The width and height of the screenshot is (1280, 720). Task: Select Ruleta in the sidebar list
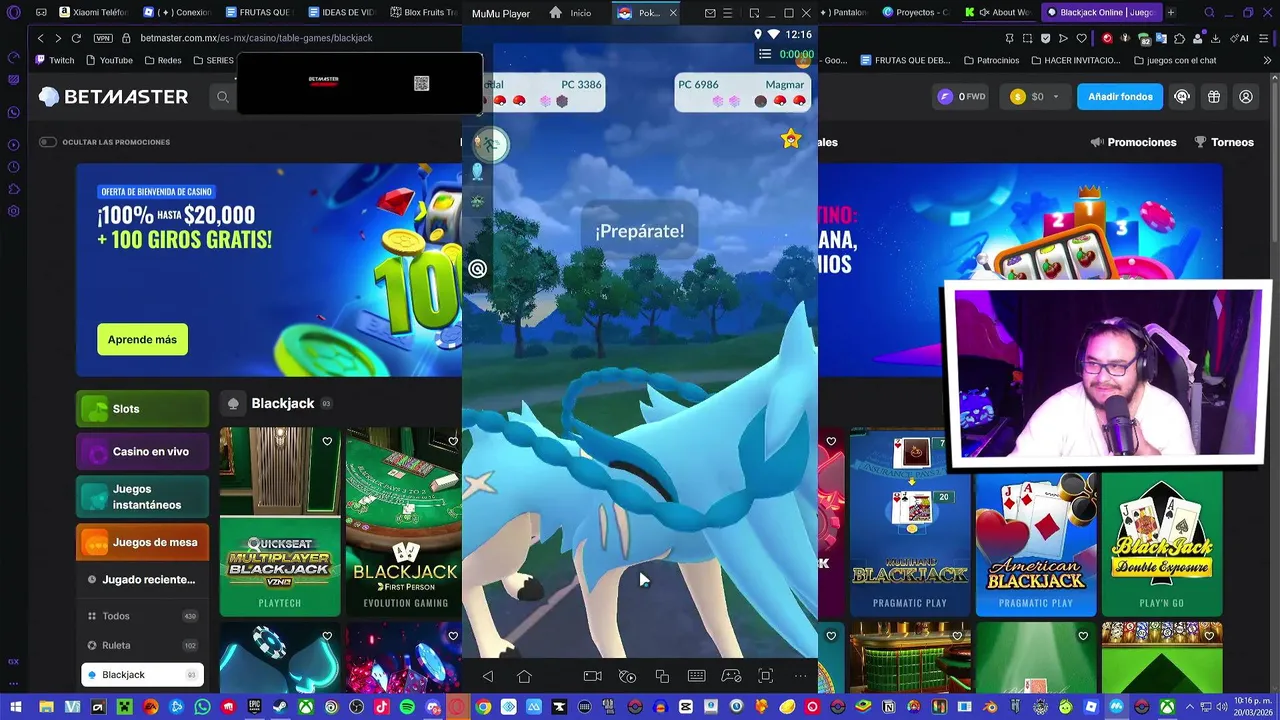click(x=142, y=646)
